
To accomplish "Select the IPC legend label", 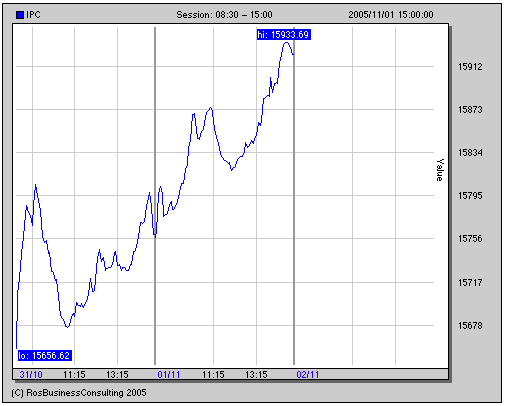I will tap(33, 15).
